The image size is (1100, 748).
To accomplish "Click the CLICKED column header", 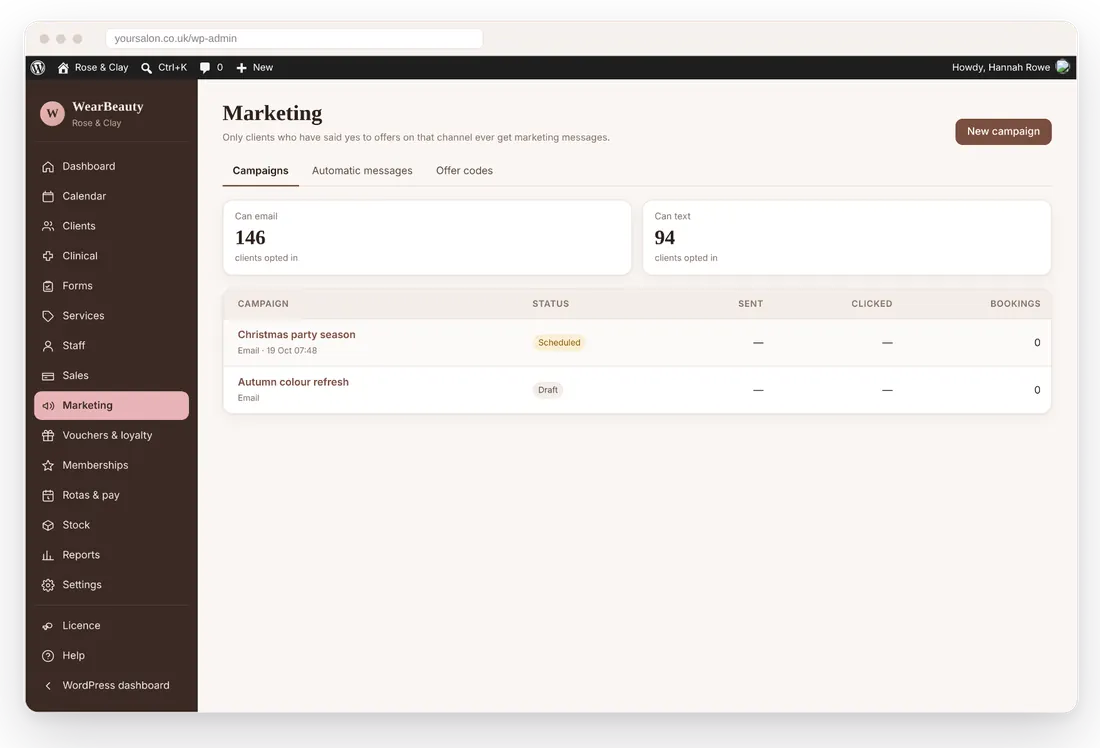I will (871, 304).
